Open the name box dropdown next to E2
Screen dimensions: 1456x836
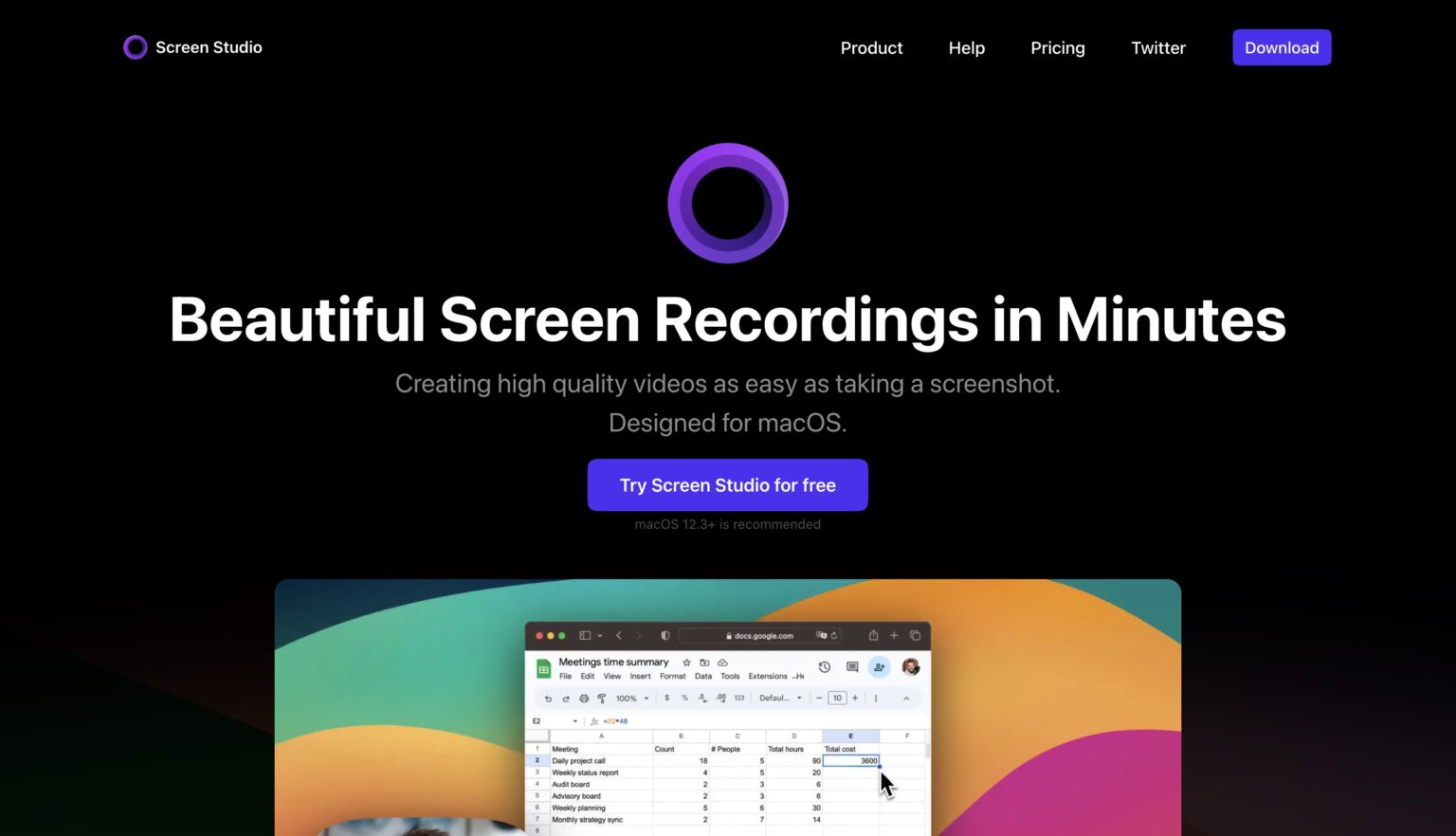[x=575, y=720]
